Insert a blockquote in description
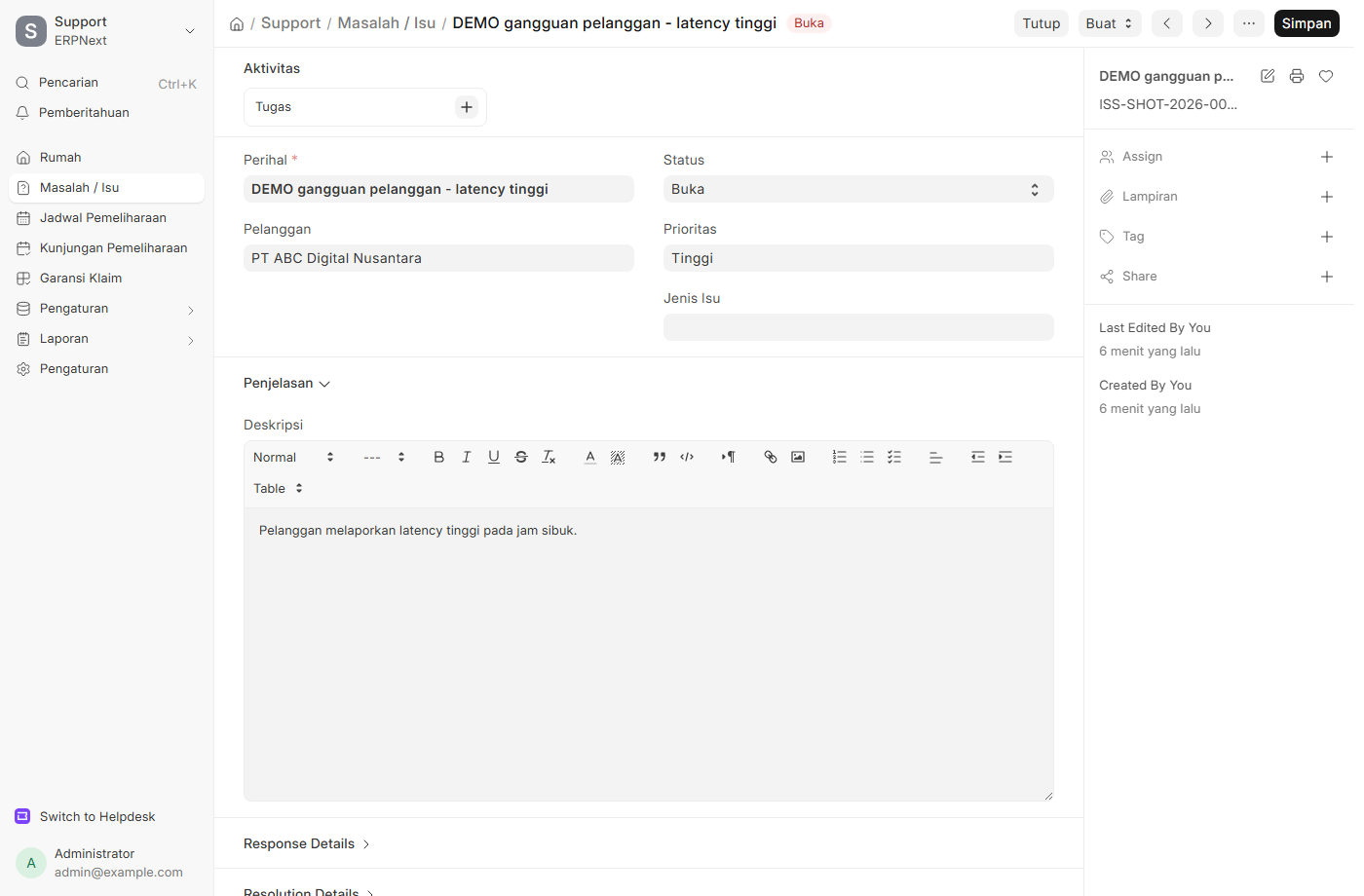The width and height of the screenshot is (1364, 896). pyautogui.click(x=660, y=457)
